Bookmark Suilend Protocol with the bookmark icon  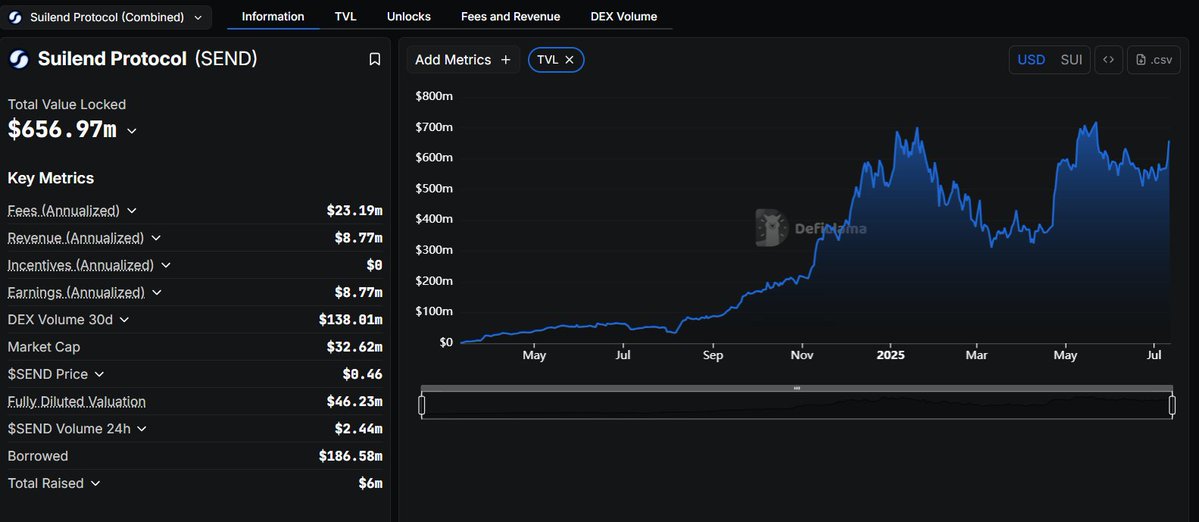pos(375,59)
